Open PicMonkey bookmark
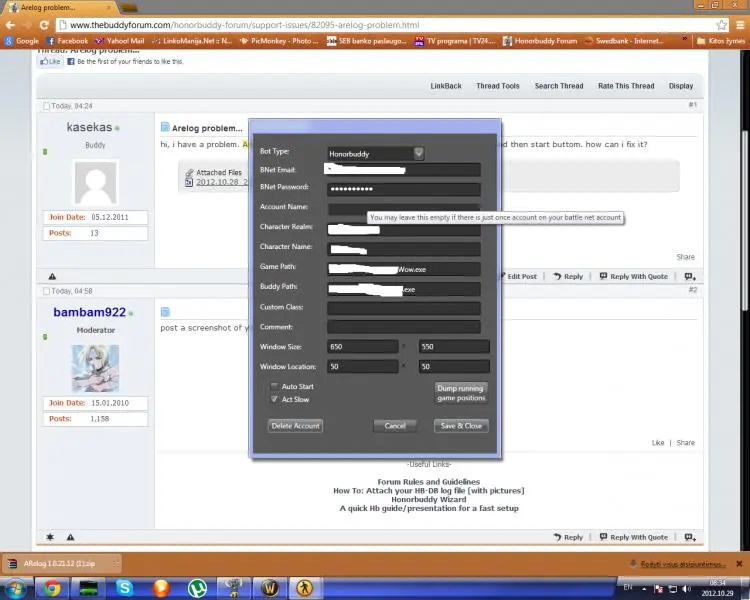 coord(279,41)
